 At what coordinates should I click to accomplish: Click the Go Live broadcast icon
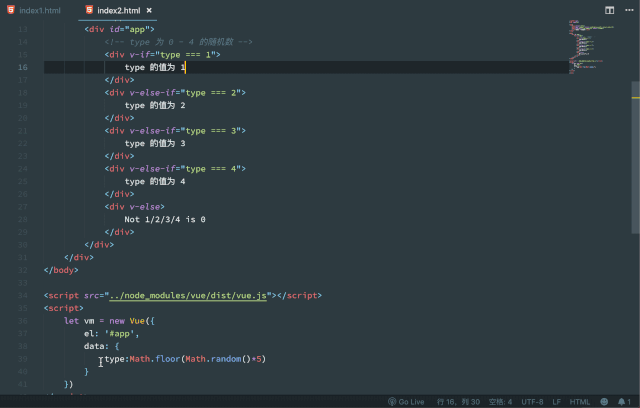[392, 402]
